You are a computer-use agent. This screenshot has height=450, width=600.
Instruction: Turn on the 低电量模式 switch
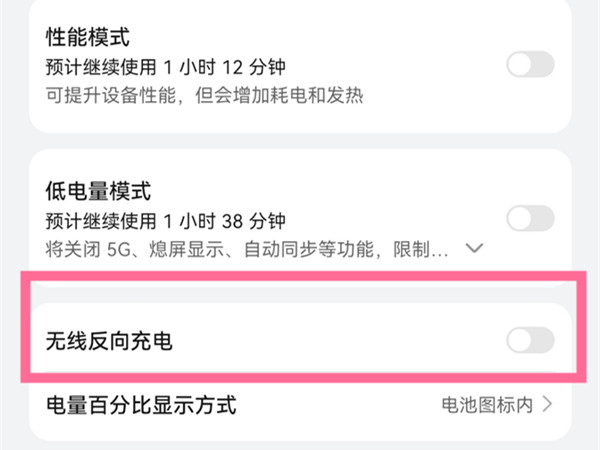click(530, 218)
